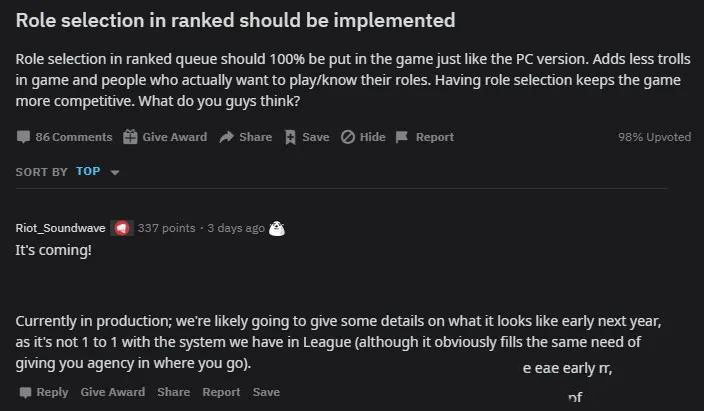The image size is (704, 411).
Task: Click the white Snoo icon after timestamp
Action: pyautogui.click(x=278, y=228)
